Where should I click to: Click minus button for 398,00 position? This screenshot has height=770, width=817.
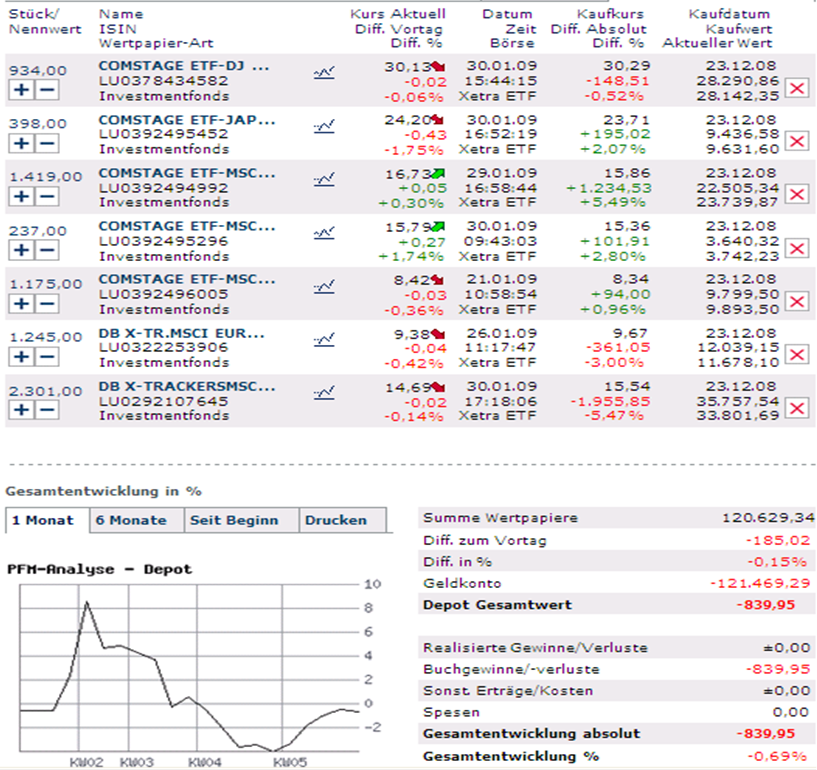click(x=47, y=143)
